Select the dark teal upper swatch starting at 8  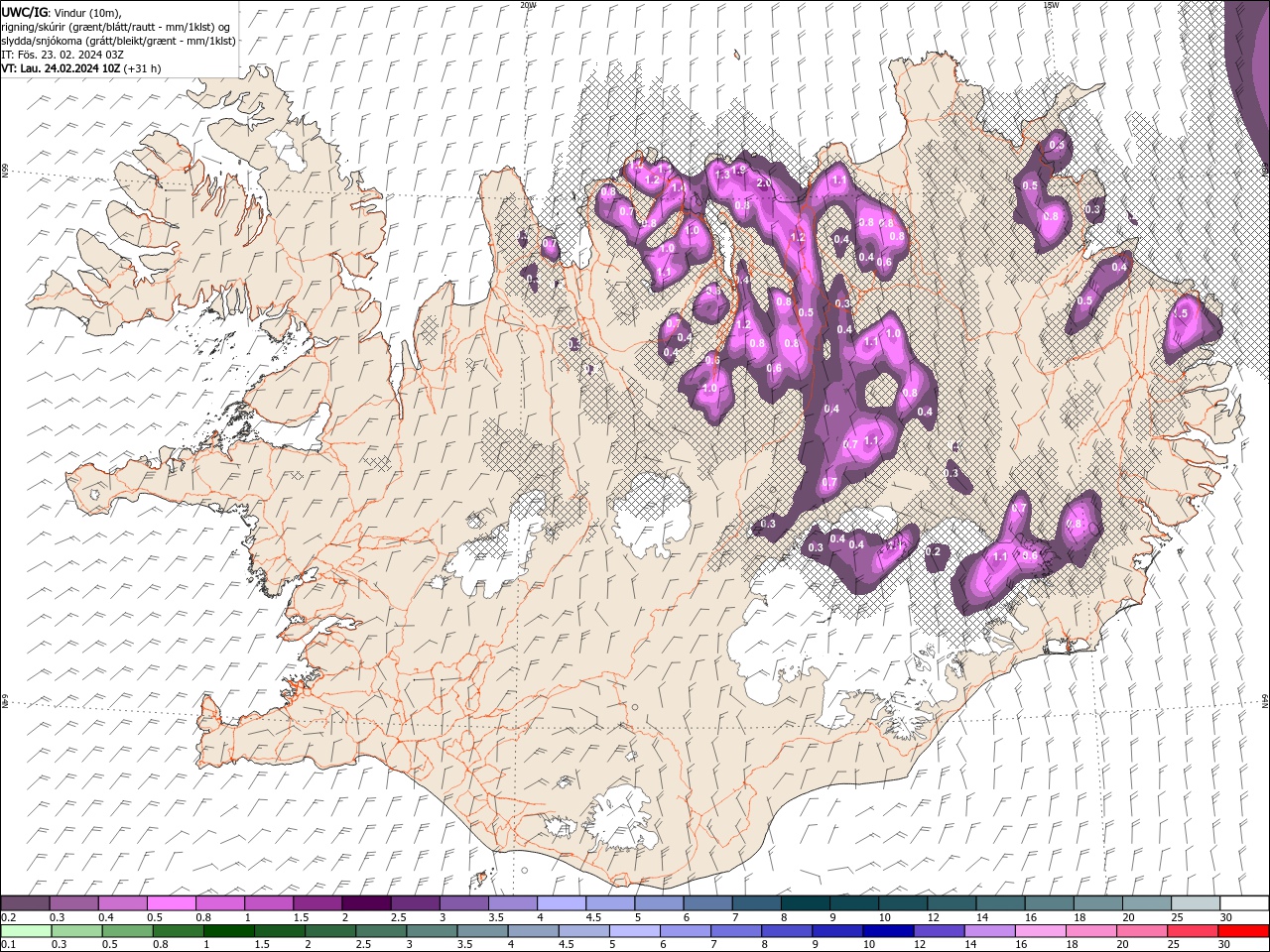pos(805,903)
